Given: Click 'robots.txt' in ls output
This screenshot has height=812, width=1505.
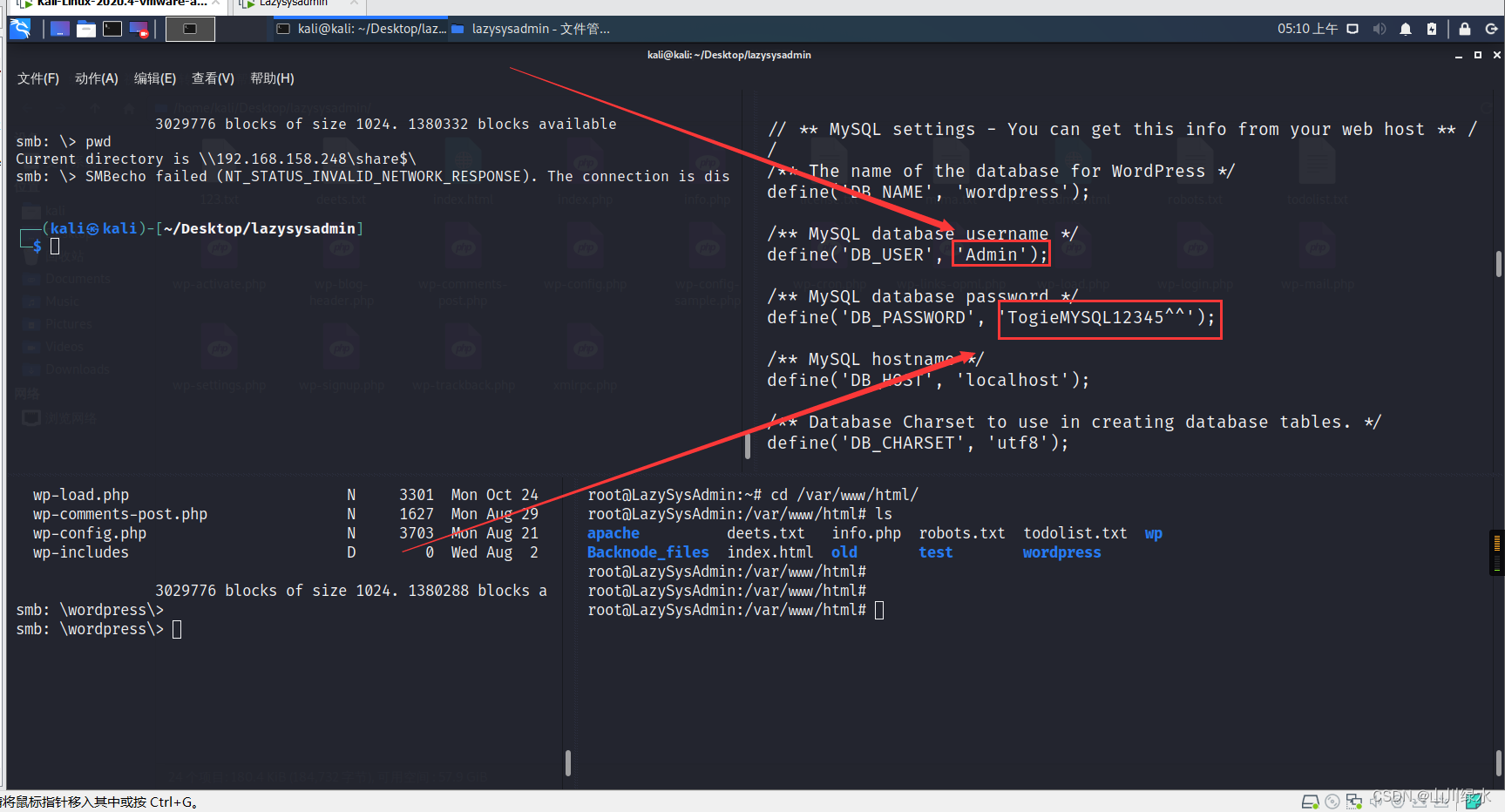Looking at the screenshot, I should coord(962,533).
